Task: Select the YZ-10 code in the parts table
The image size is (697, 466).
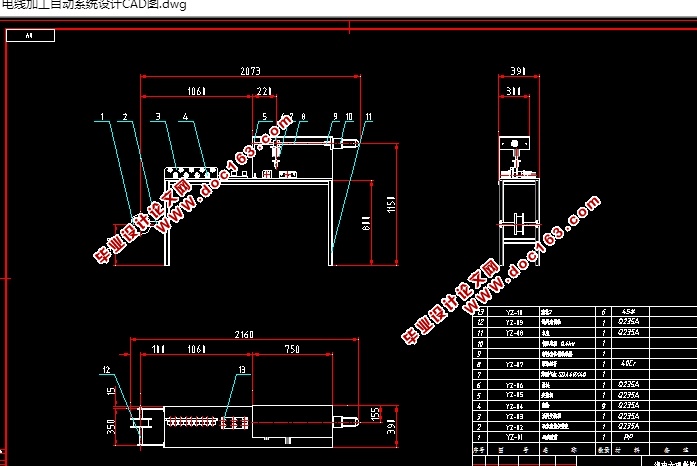Action: (x=514, y=312)
